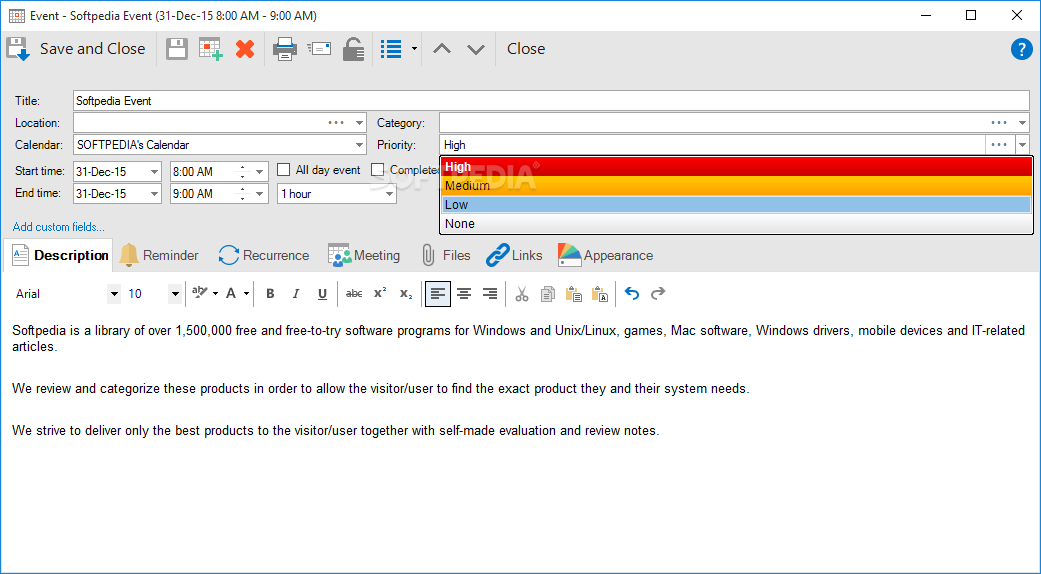Screen dimensions: 1041x574
Task: Select None priority option
Action: coord(736,224)
